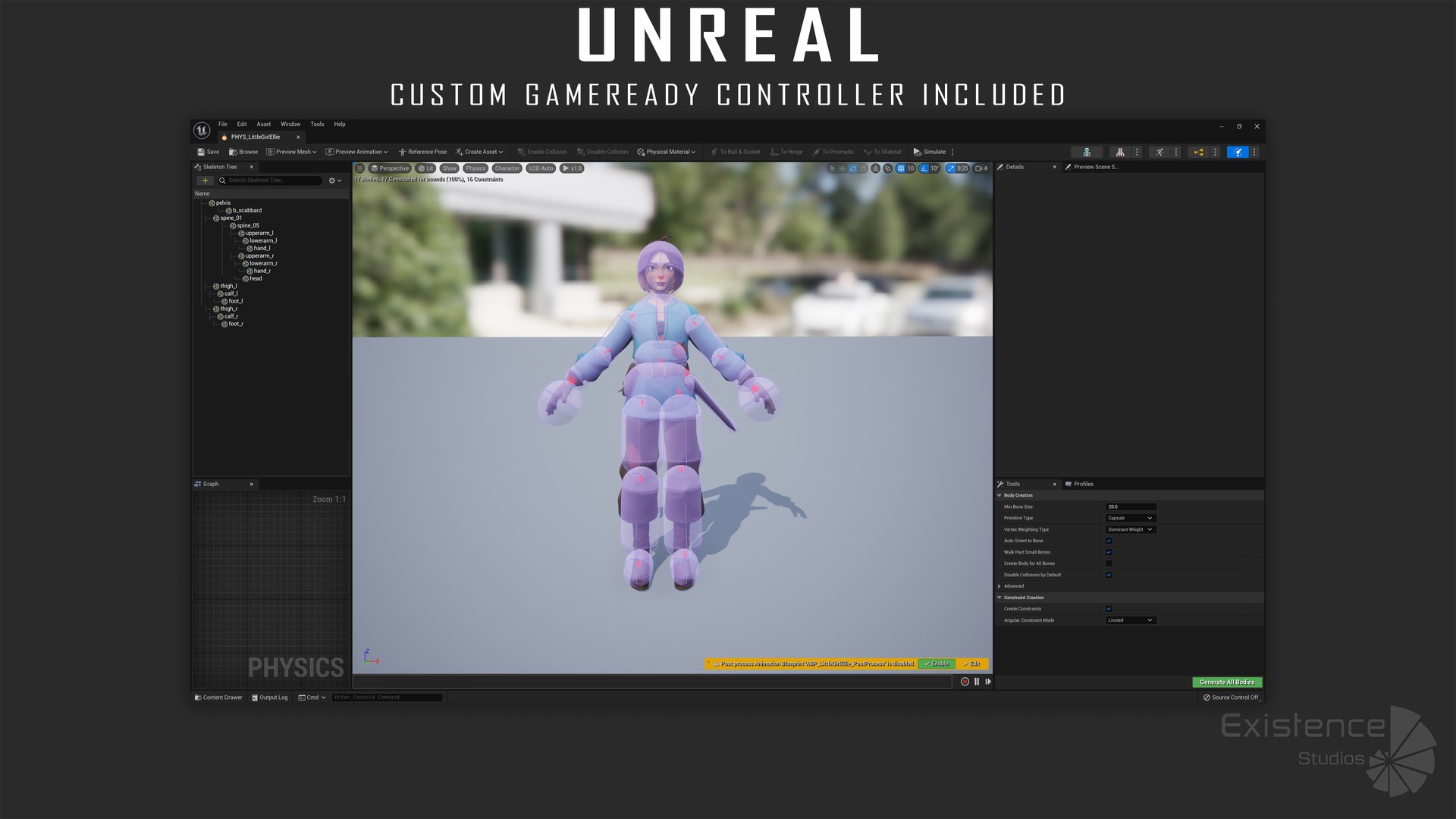Image resolution: width=1456 pixels, height=819 pixels.
Task: Toggle rotation snapping icon
Action: [923, 168]
